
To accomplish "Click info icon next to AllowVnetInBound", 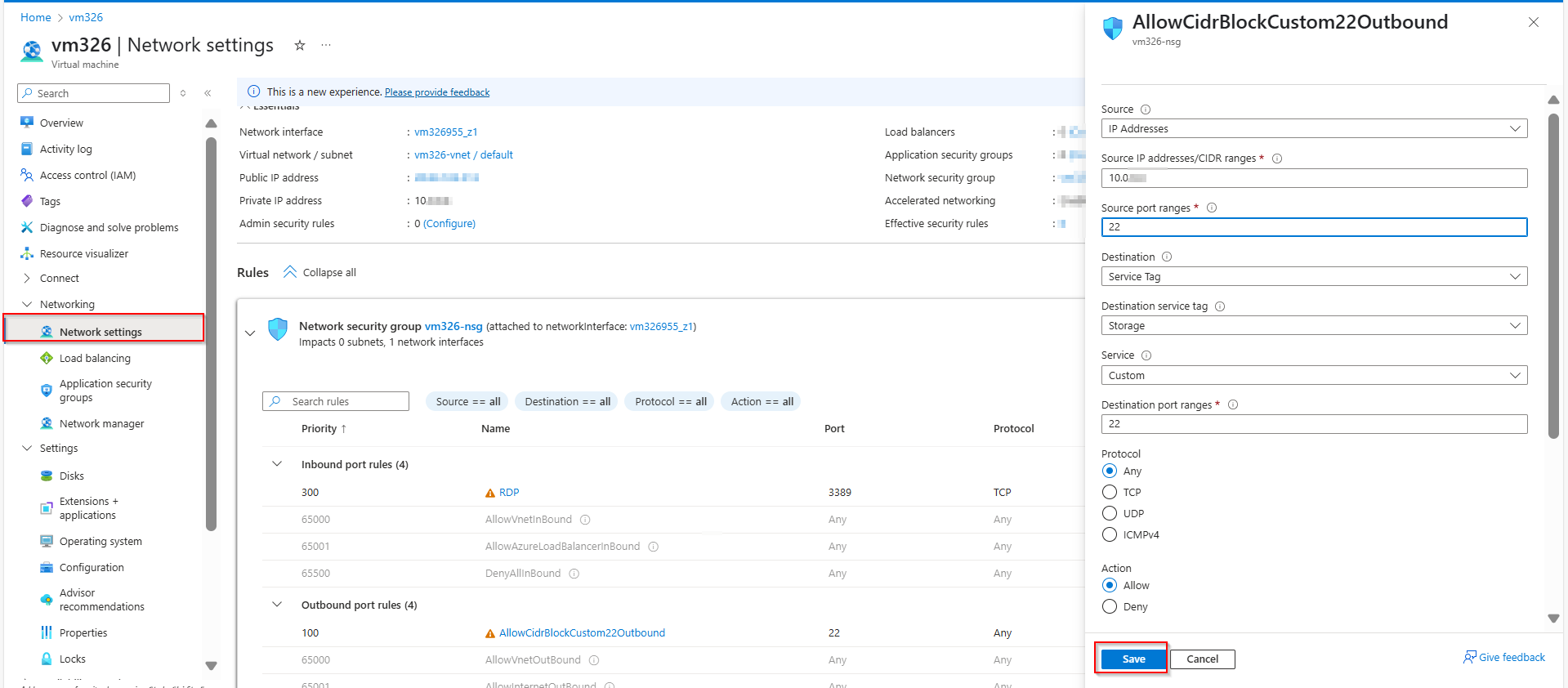I will tap(585, 520).
